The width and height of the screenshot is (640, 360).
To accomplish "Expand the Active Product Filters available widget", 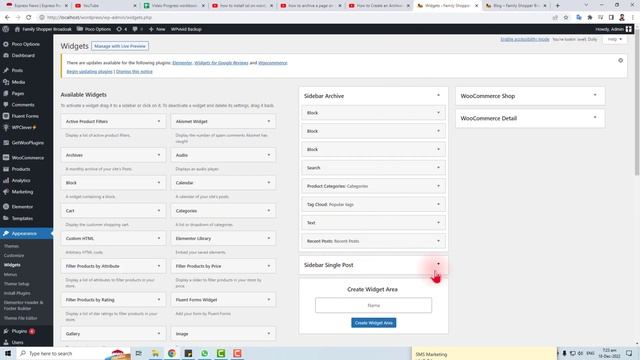I will pyautogui.click(x=159, y=121).
